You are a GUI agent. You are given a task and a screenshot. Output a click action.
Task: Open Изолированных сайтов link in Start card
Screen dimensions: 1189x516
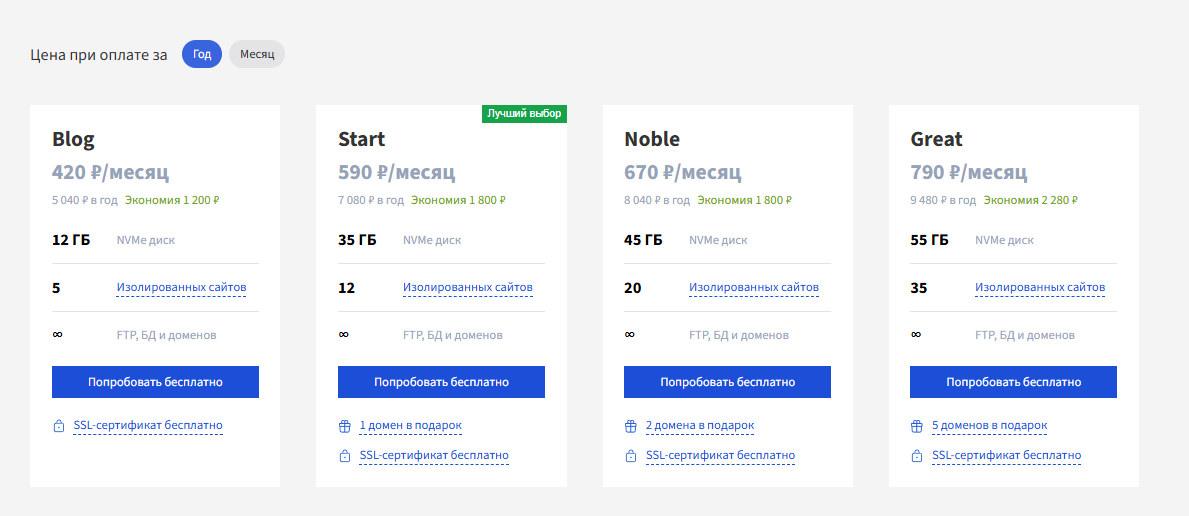[468, 288]
